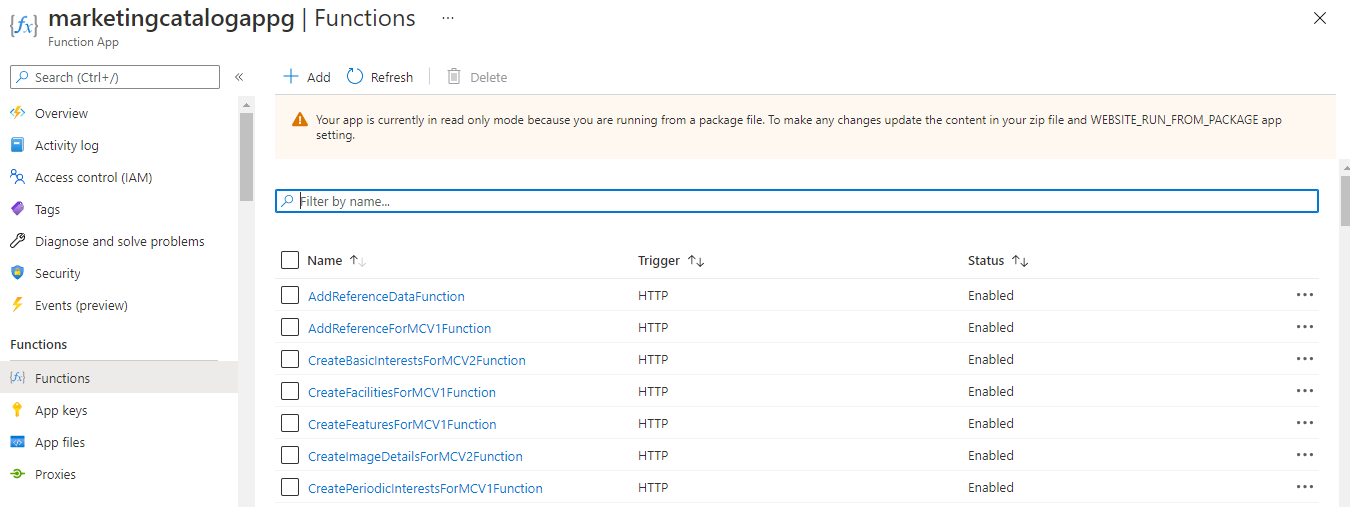Collapse the sidebar with double chevron

pyautogui.click(x=239, y=77)
